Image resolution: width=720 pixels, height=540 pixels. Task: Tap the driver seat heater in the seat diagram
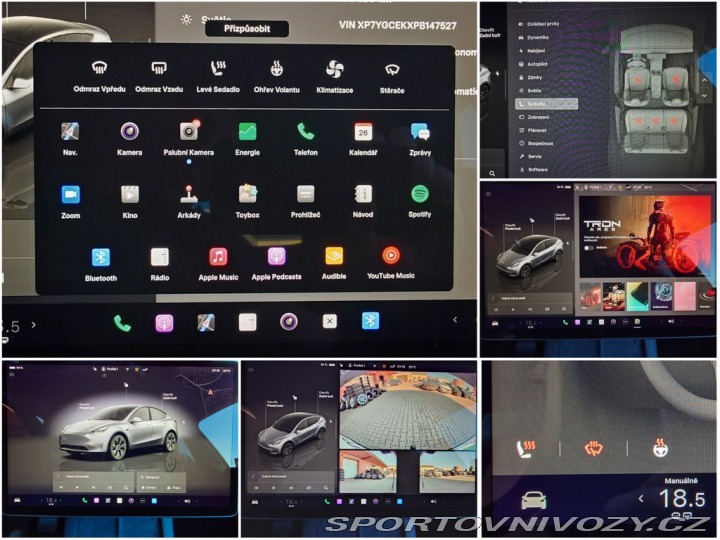637,80
